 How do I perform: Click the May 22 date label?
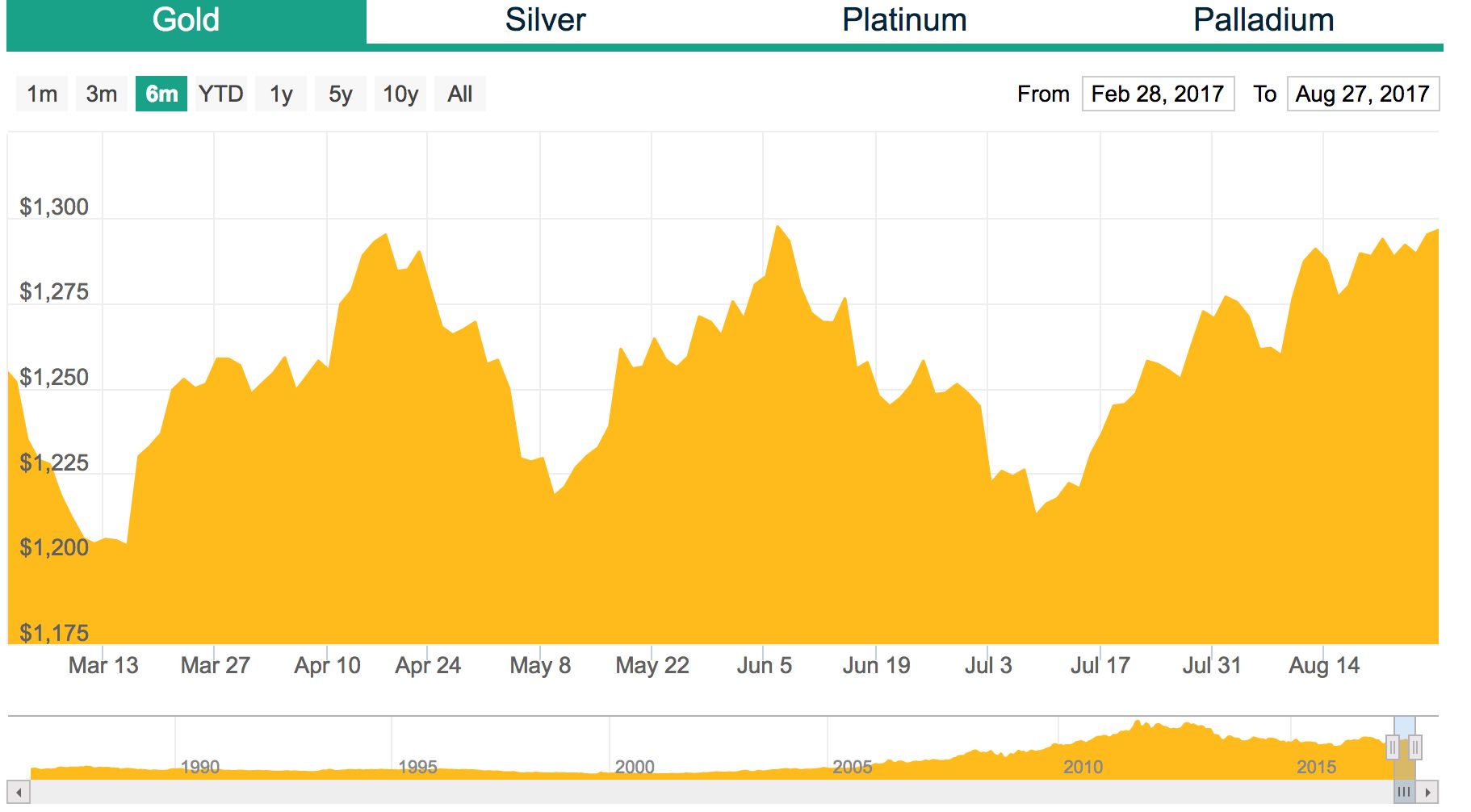click(x=652, y=666)
